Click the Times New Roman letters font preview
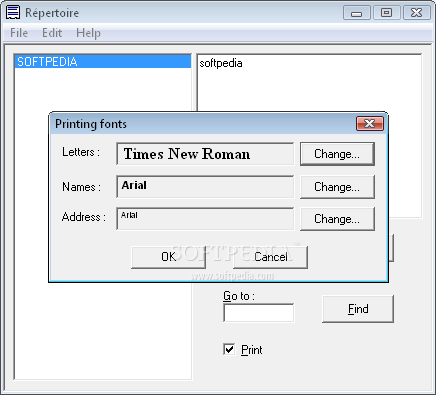Screen dimensions: 436x395 [205, 154]
